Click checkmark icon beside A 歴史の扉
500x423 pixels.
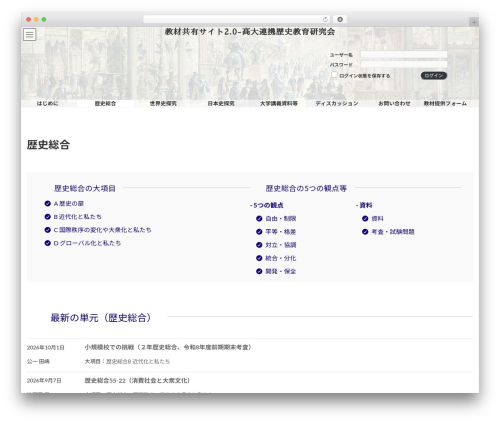(x=48, y=204)
